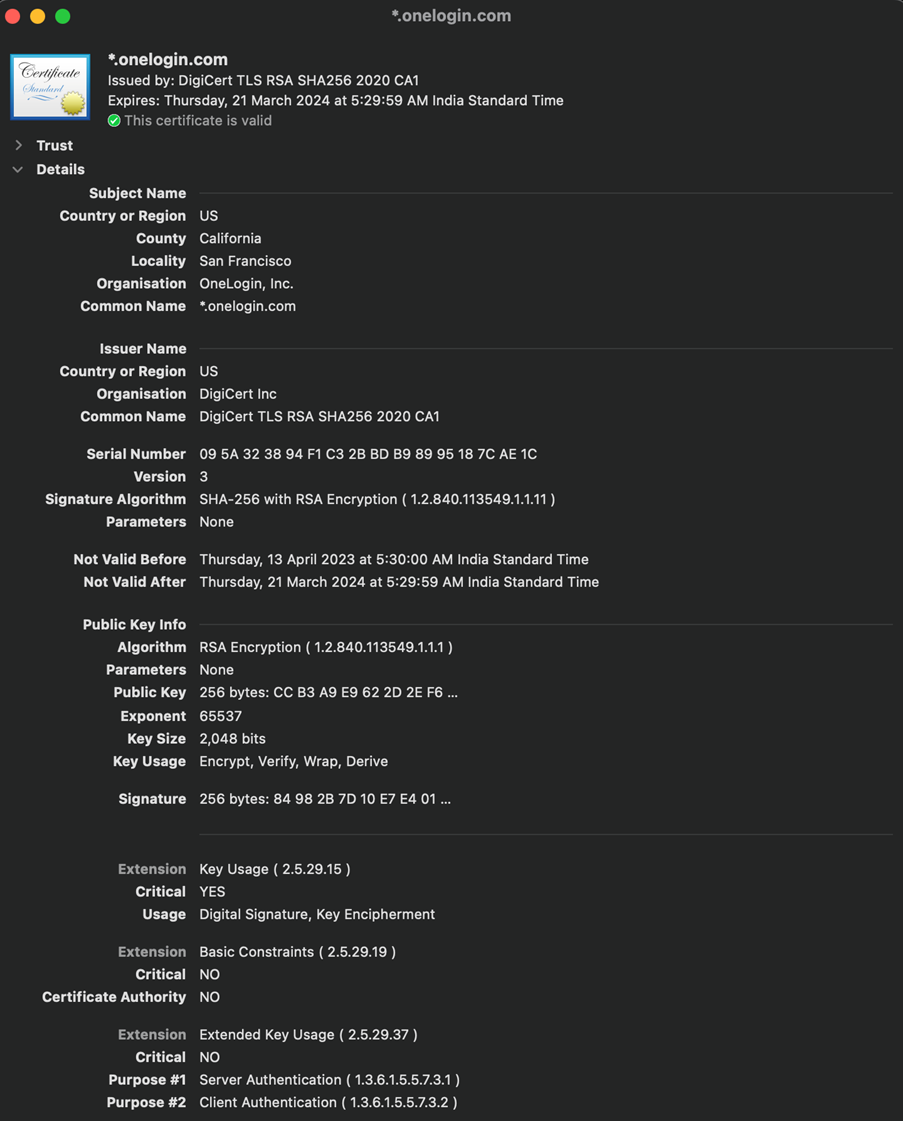Select the Public Key bytes value
This screenshot has height=1121, width=903.
pyautogui.click(x=329, y=692)
